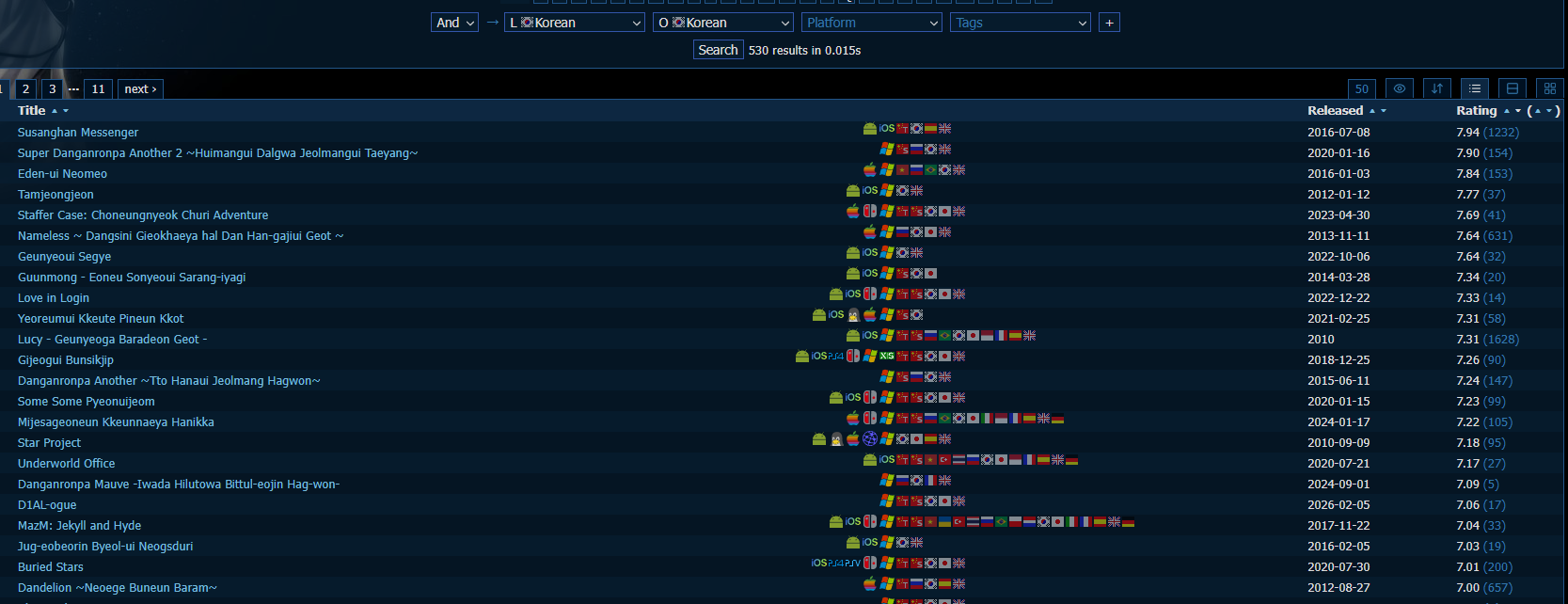Click Linux icon in Yeoreumui Kkeute Pineun Kkot row
The image size is (1568, 604).
point(854,314)
